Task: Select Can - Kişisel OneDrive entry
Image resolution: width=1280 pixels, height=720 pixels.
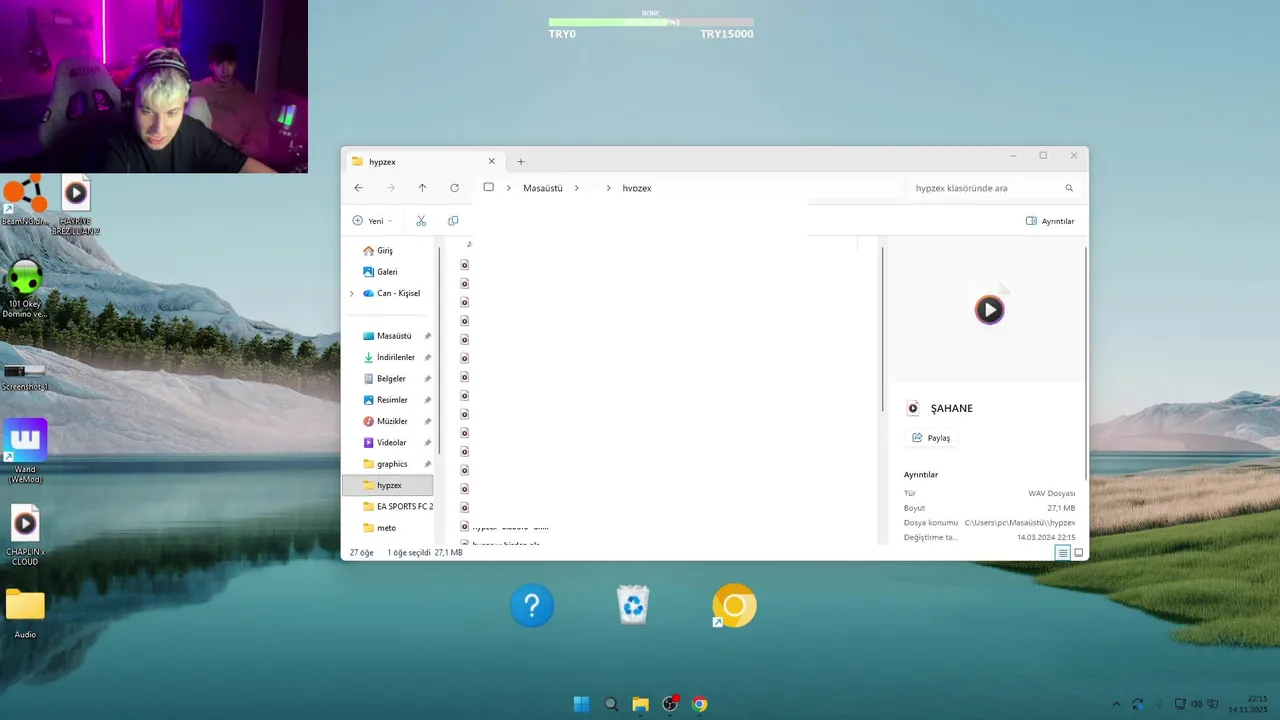Action: 398,294
